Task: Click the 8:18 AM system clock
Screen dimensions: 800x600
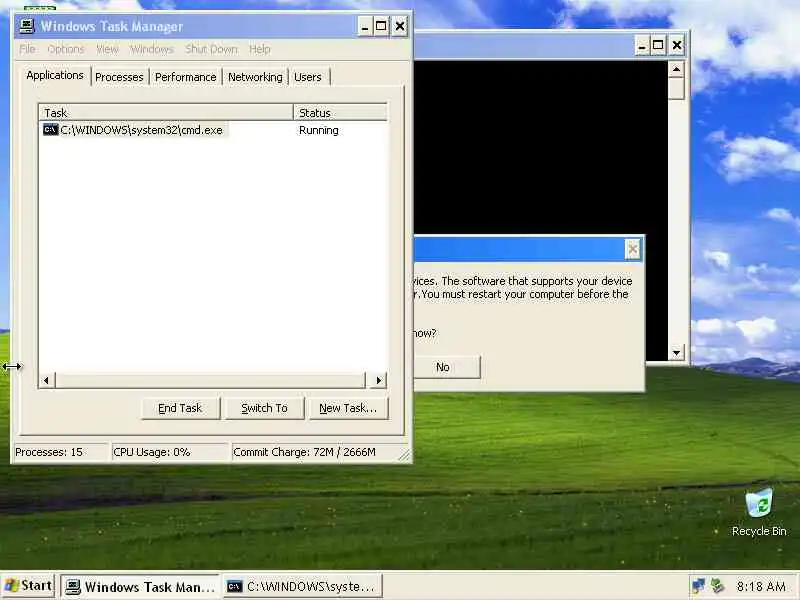Action: tap(761, 587)
